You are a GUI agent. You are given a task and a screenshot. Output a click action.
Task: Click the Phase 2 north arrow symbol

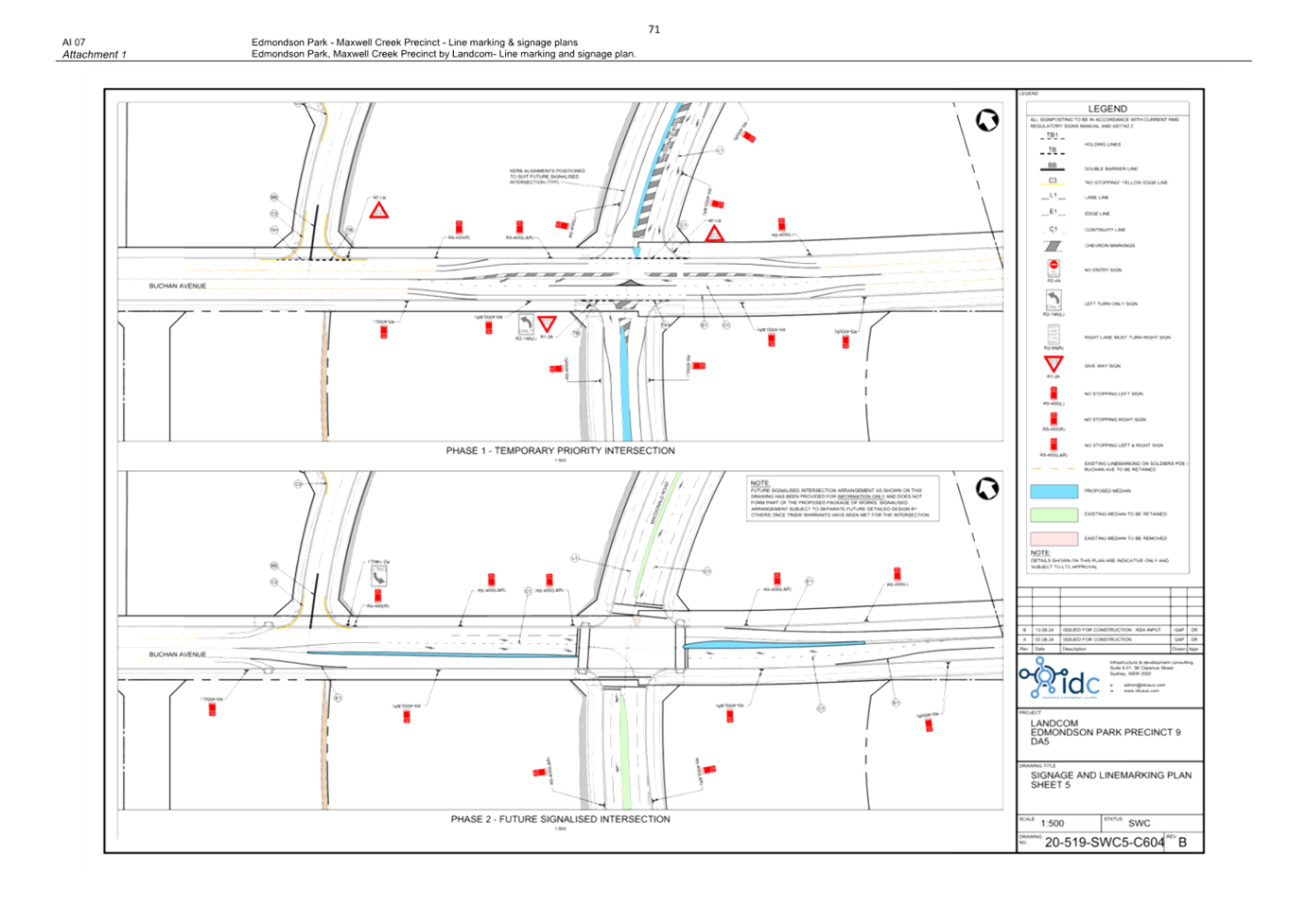point(986,489)
